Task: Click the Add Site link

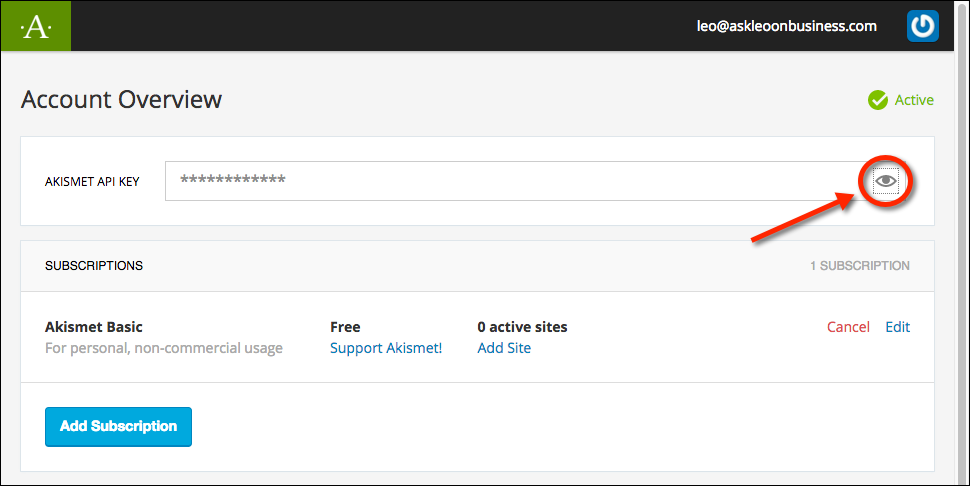Action: (504, 348)
